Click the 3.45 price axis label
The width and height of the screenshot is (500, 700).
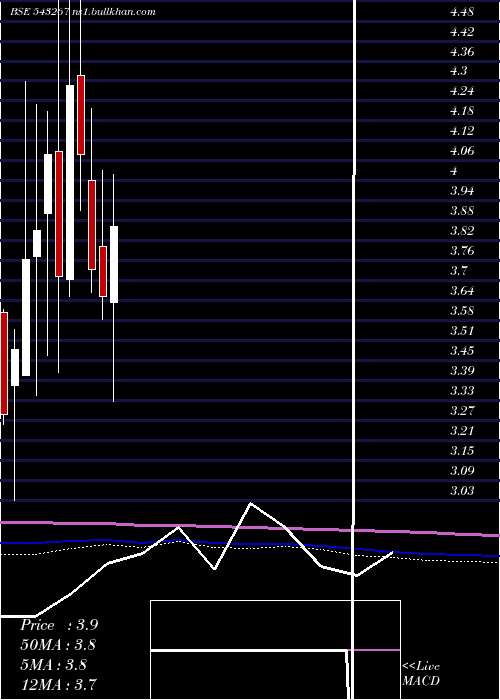[462, 350]
